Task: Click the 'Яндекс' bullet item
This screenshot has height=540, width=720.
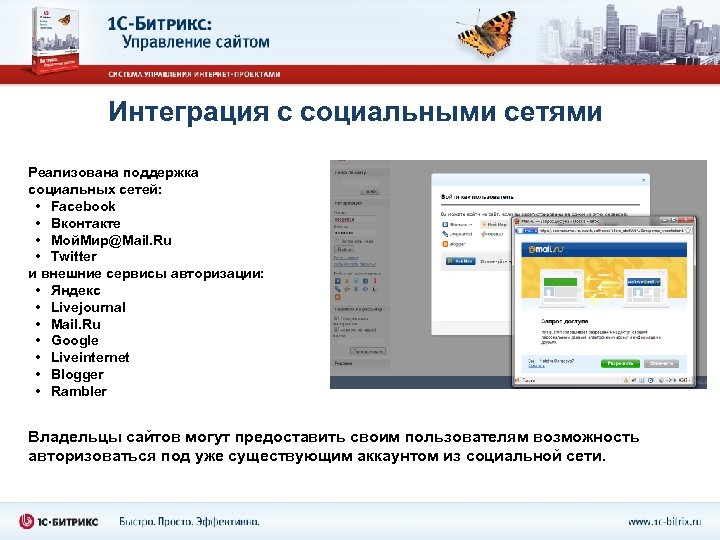Action: tap(76, 291)
